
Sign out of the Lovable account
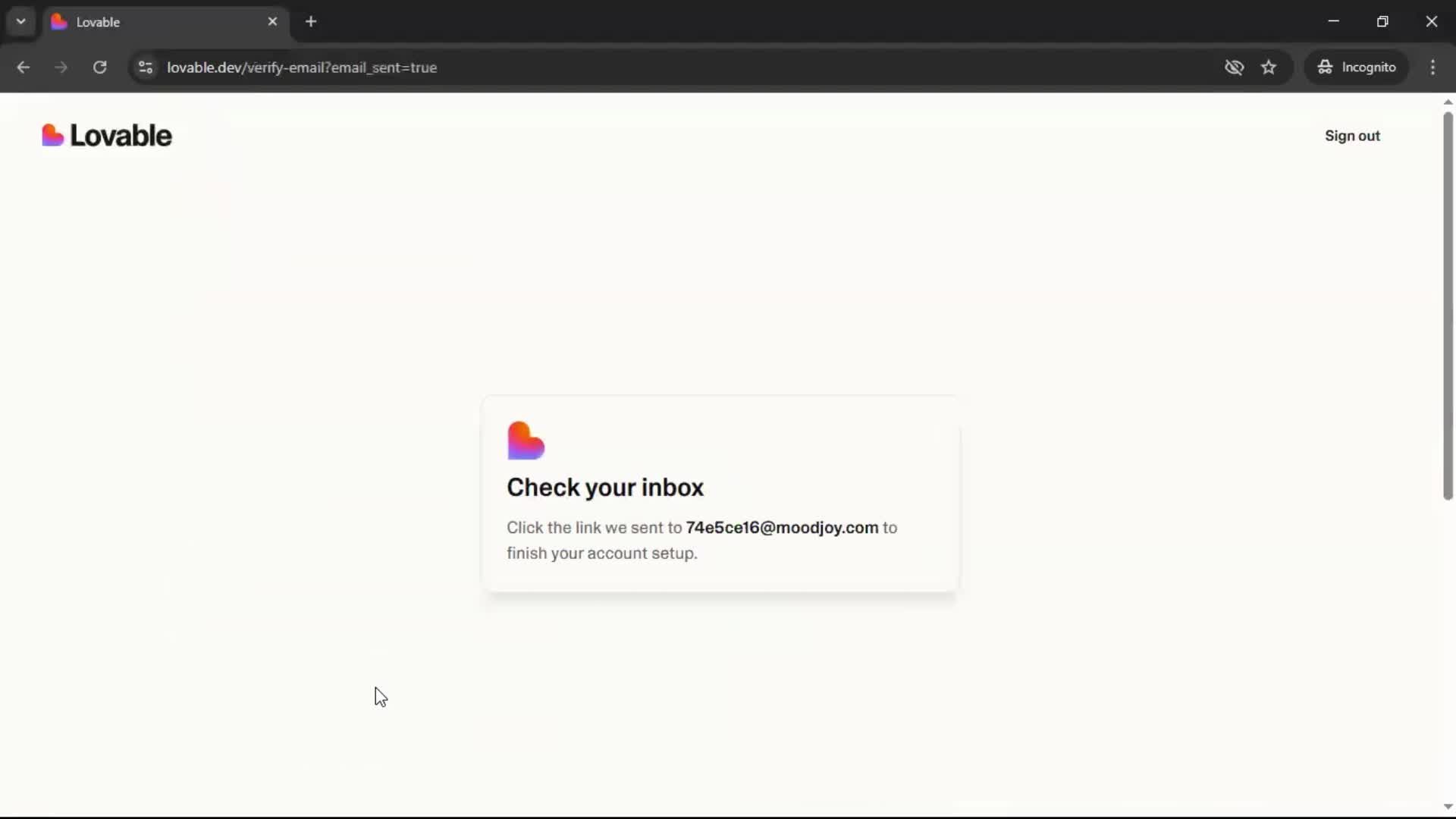click(x=1352, y=136)
